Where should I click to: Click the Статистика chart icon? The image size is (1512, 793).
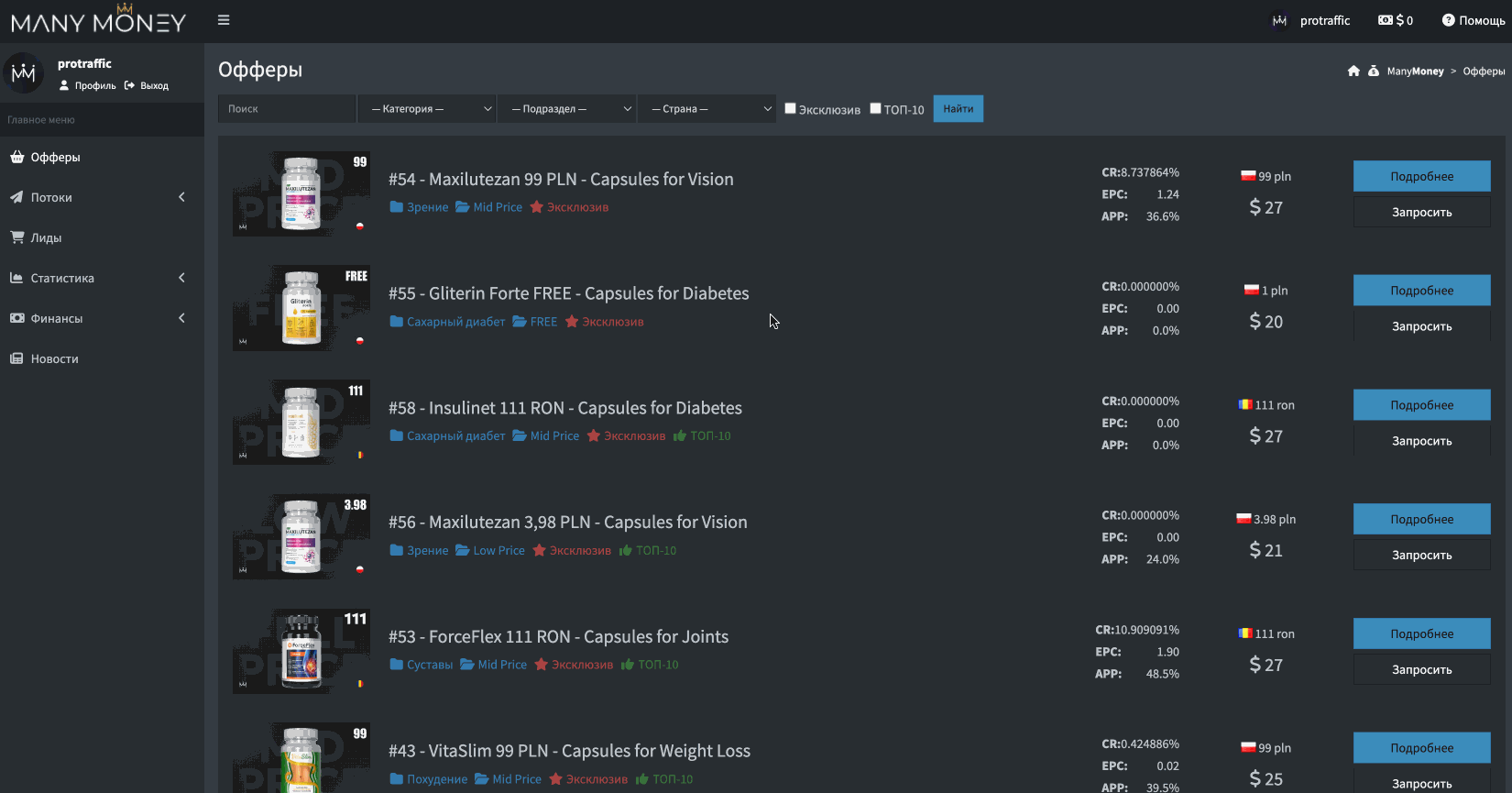[x=16, y=278]
